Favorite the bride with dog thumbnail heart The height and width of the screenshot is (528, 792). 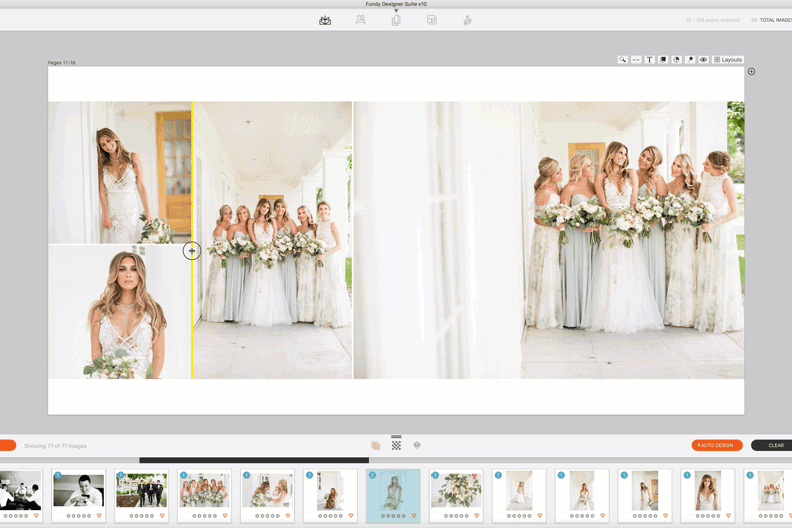click(x=351, y=516)
